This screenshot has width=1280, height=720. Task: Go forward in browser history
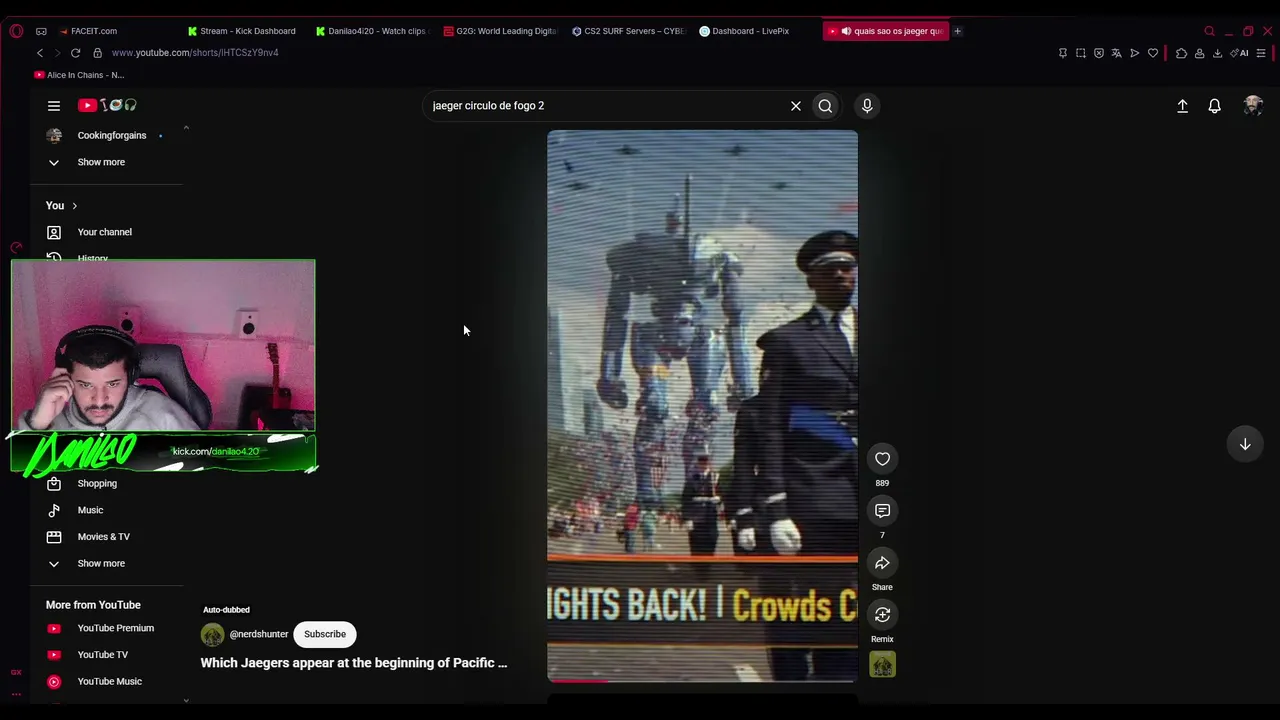coord(57,53)
